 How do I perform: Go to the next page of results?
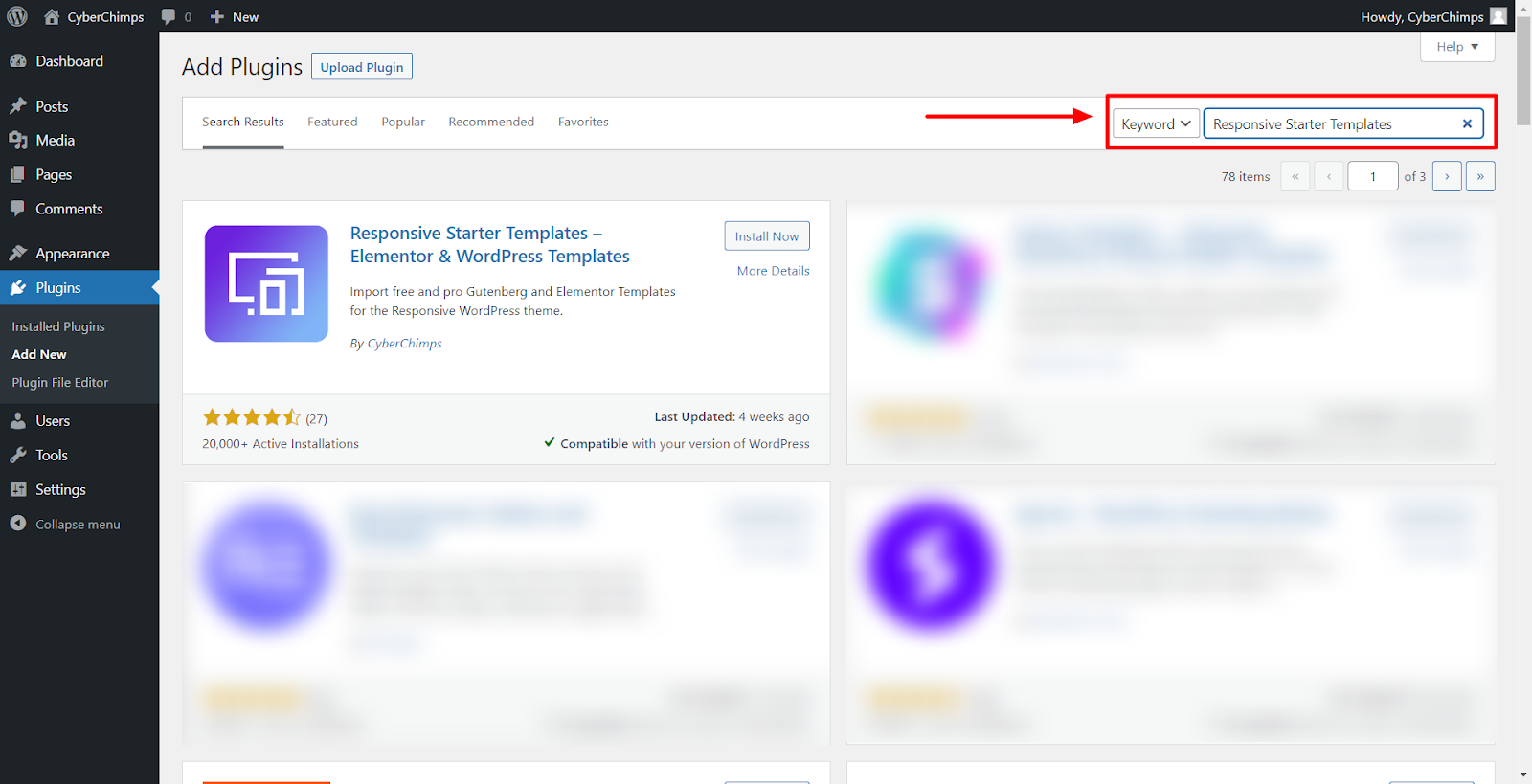tap(1447, 176)
